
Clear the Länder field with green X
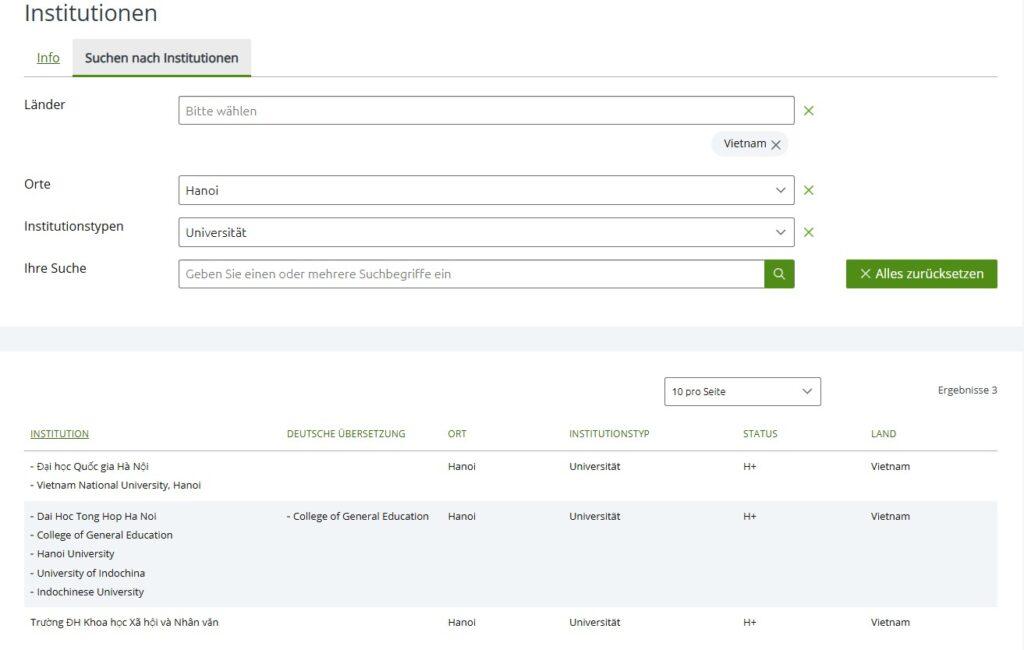point(808,111)
